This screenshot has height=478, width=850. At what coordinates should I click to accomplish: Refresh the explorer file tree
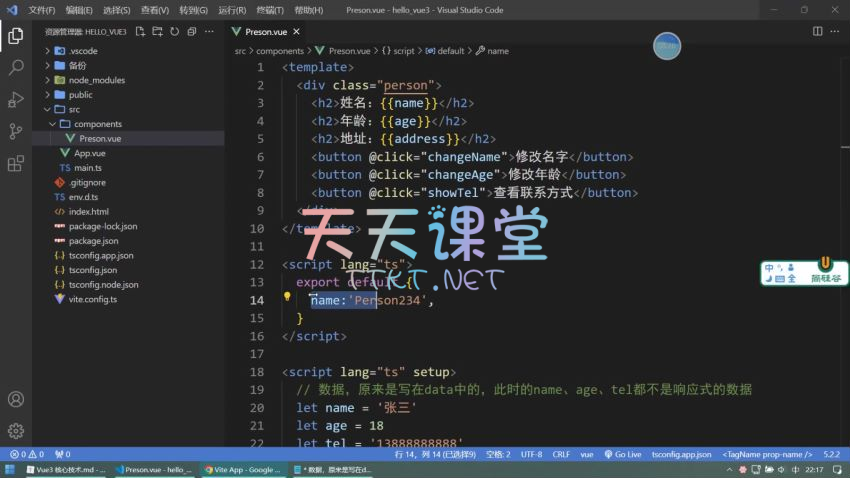174,32
